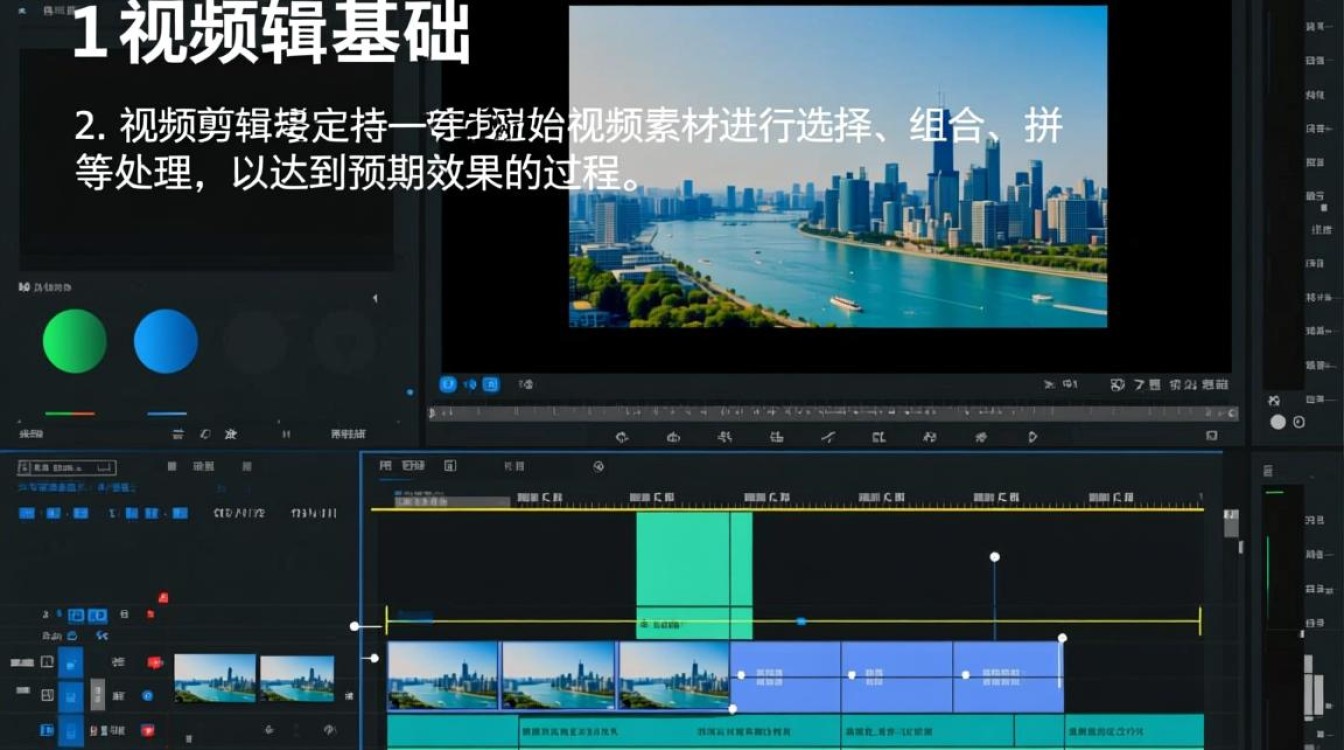The height and width of the screenshot is (750, 1344).
Task: Select the first blue clip segment after the skyline clips
Action: tap(786, 675)
